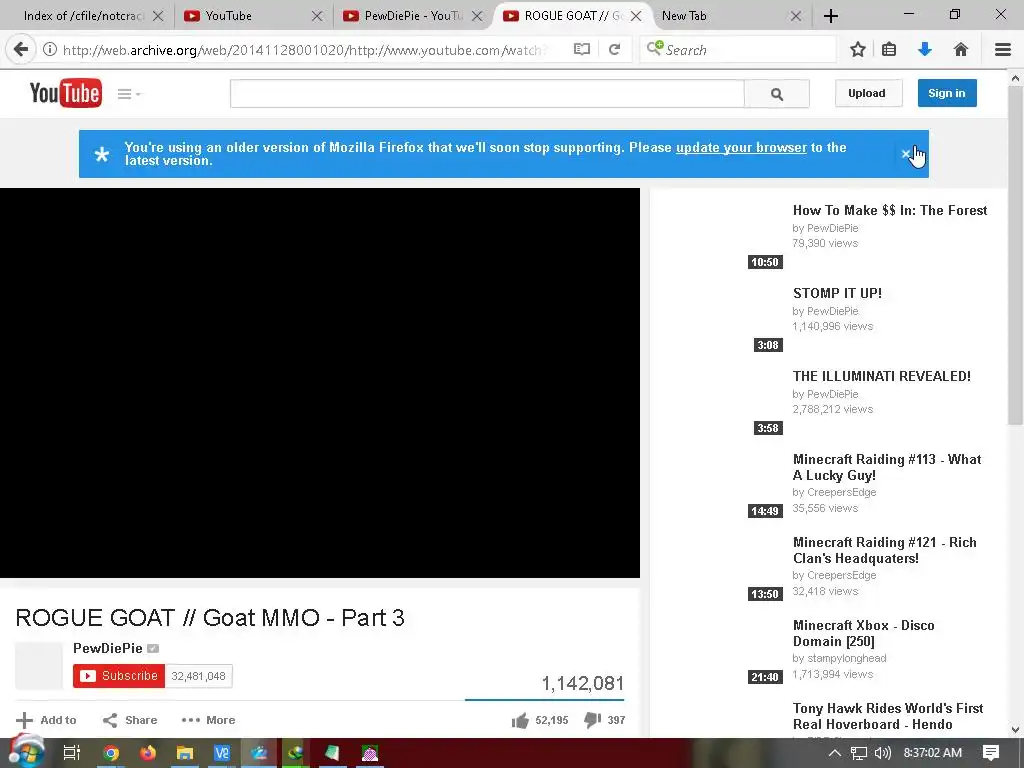
Task: Go to the Firefox home page icon
Action: [x=961, y=49]
